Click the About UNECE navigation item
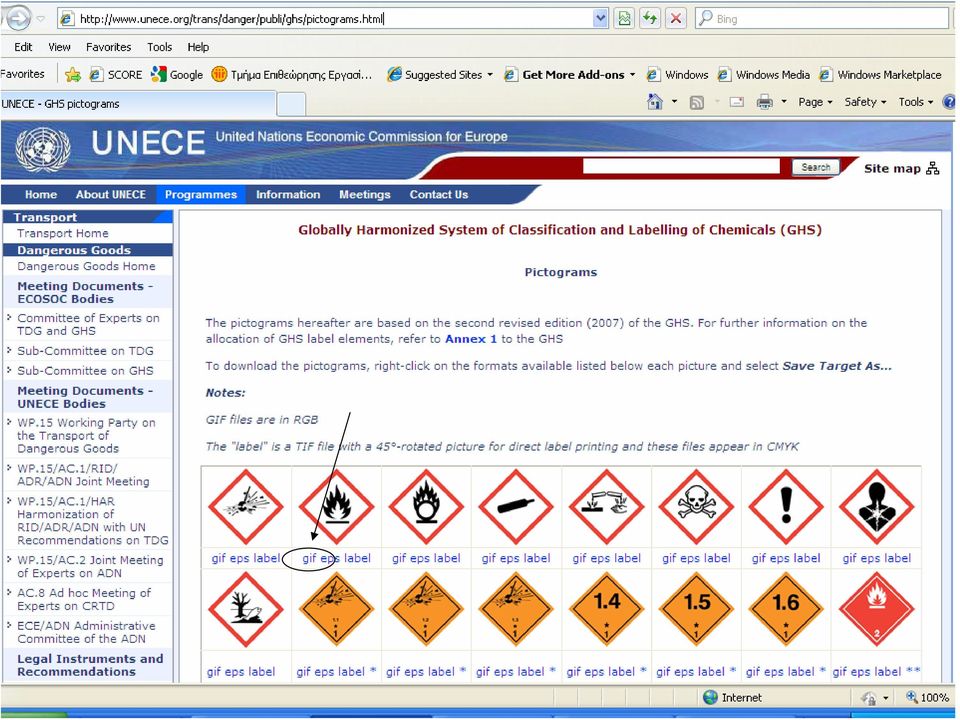Image resolution: width=960 pixels, height=720 pixels. pos(111,195)
